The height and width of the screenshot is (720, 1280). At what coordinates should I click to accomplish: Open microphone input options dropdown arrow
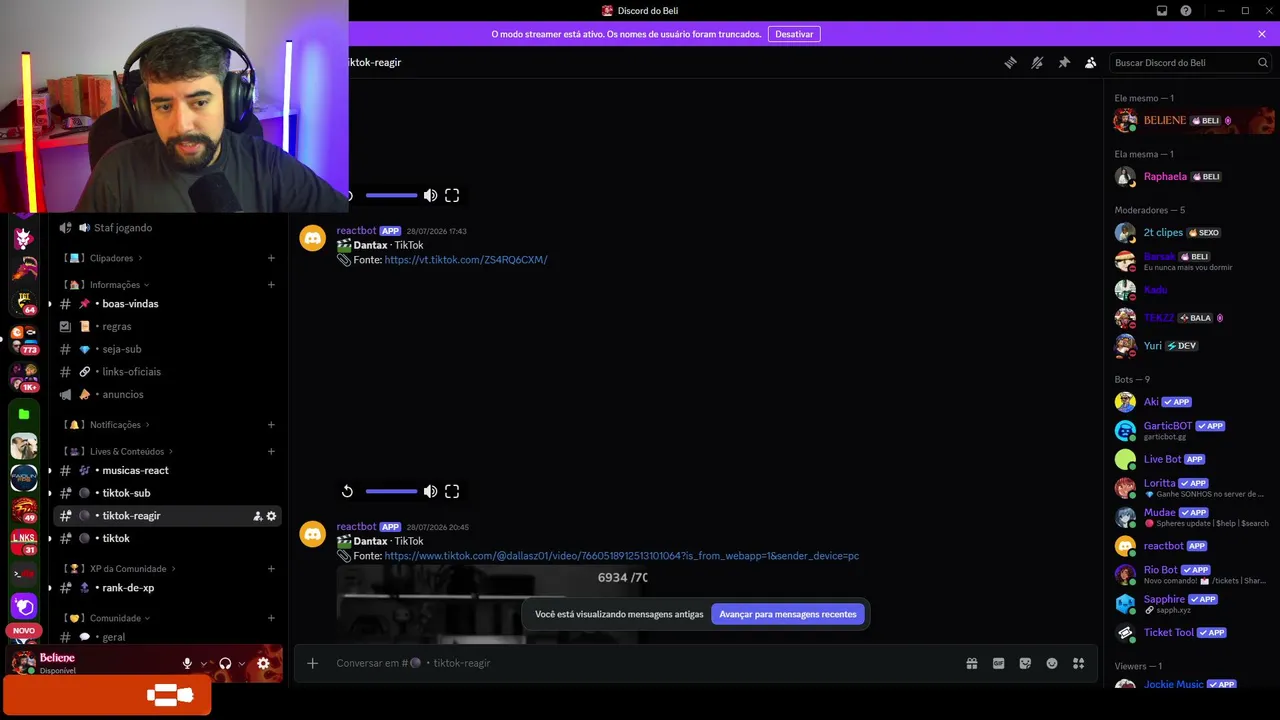204,663
